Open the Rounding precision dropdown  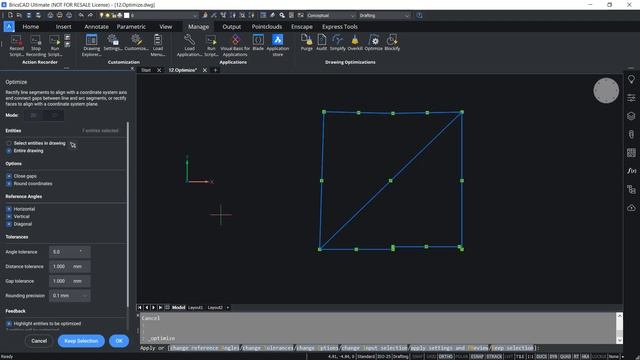tap(69, 296)
